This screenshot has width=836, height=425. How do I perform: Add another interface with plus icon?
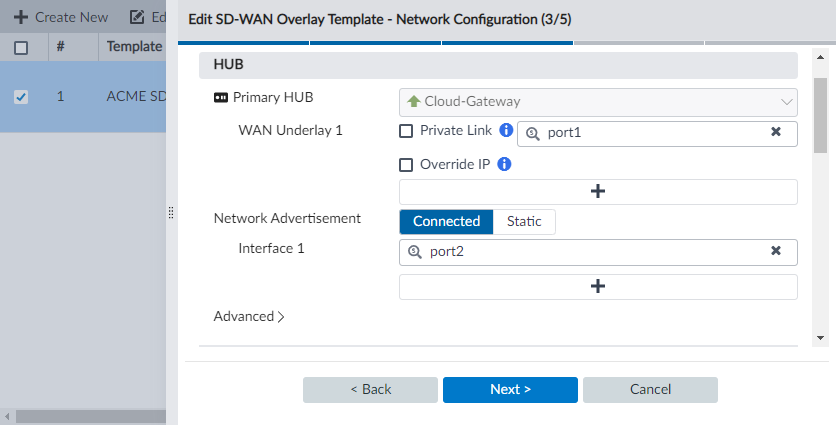598,287
